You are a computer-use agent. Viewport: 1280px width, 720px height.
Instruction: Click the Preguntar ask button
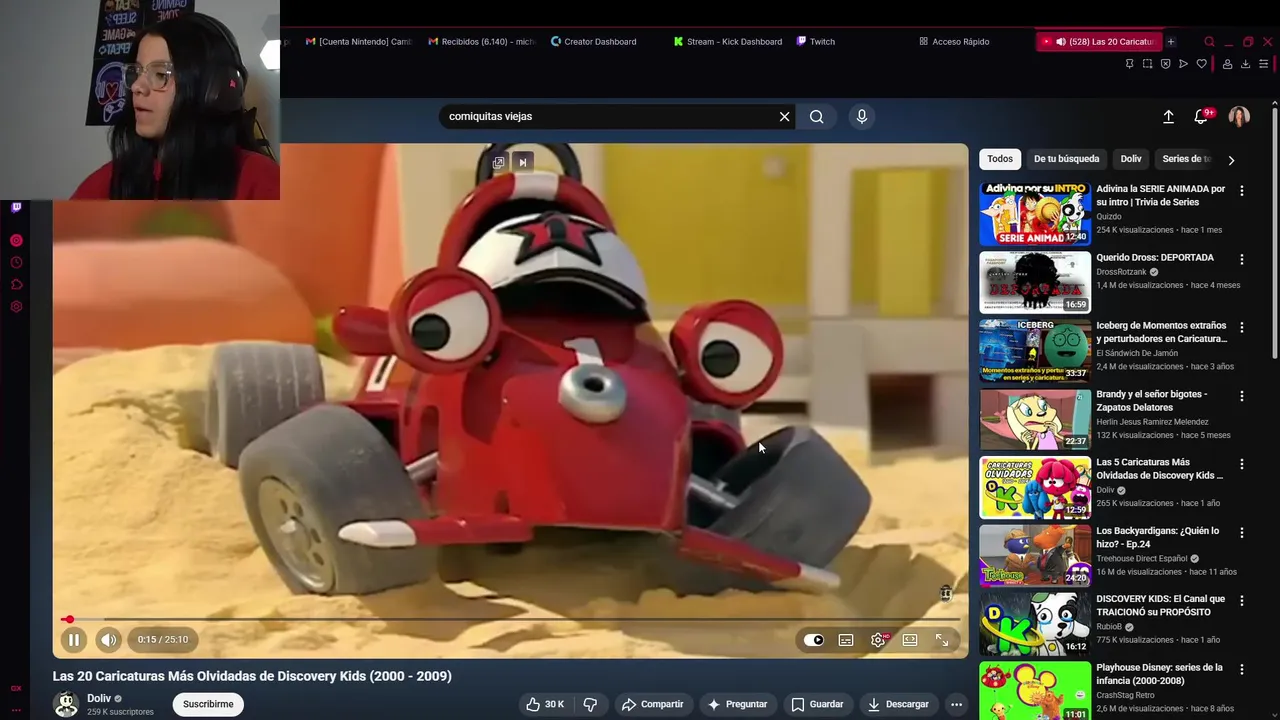point(737,704)
